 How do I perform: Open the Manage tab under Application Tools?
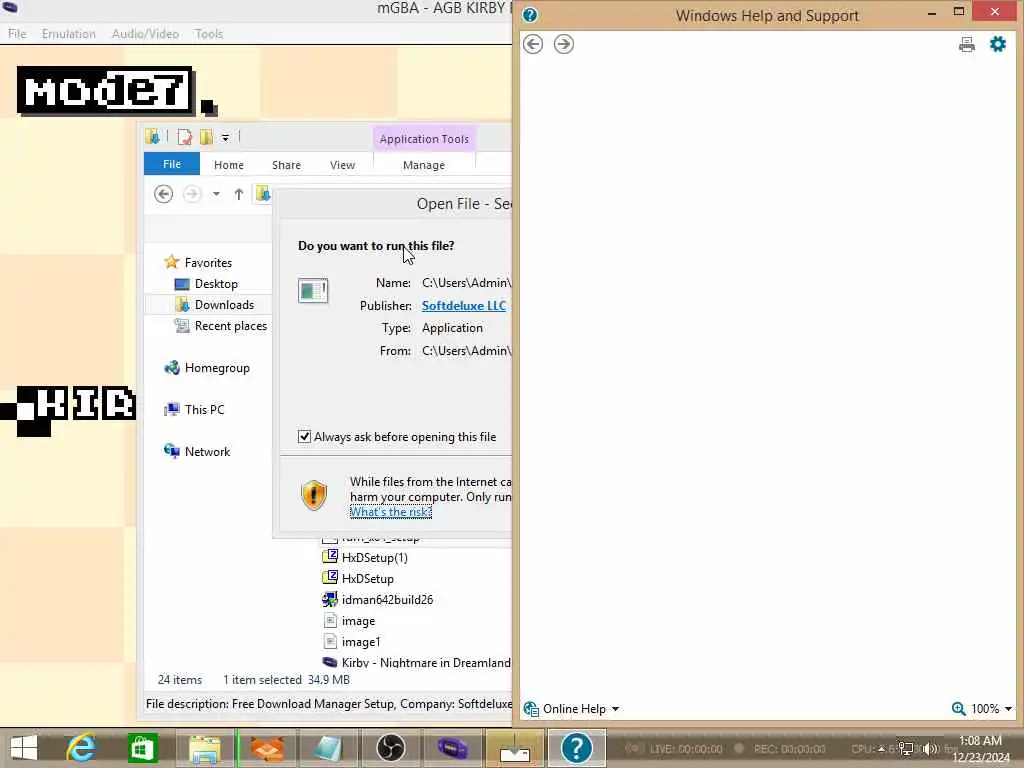(x=424, y=165)
